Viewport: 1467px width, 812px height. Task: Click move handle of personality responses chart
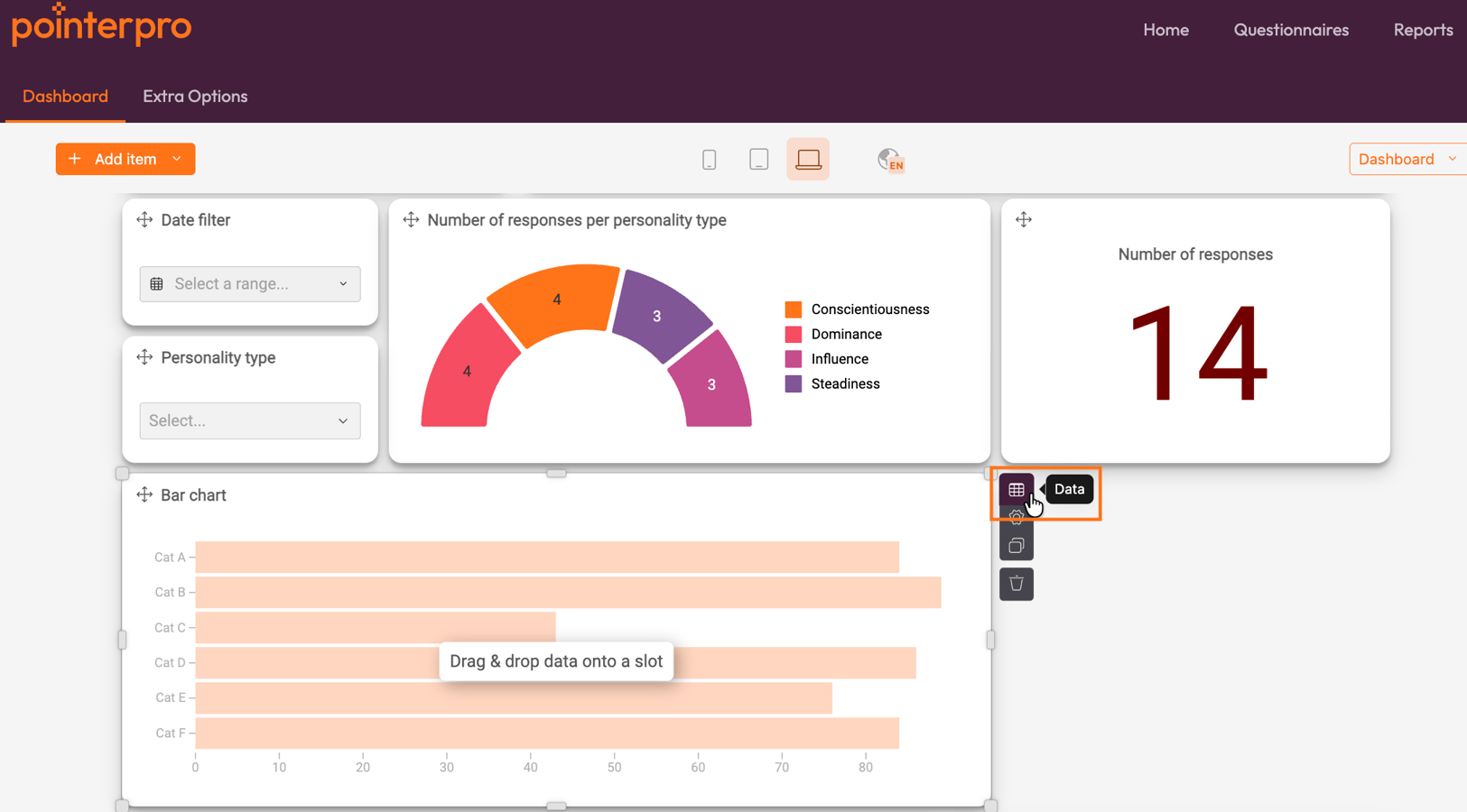tap(411, 220)
